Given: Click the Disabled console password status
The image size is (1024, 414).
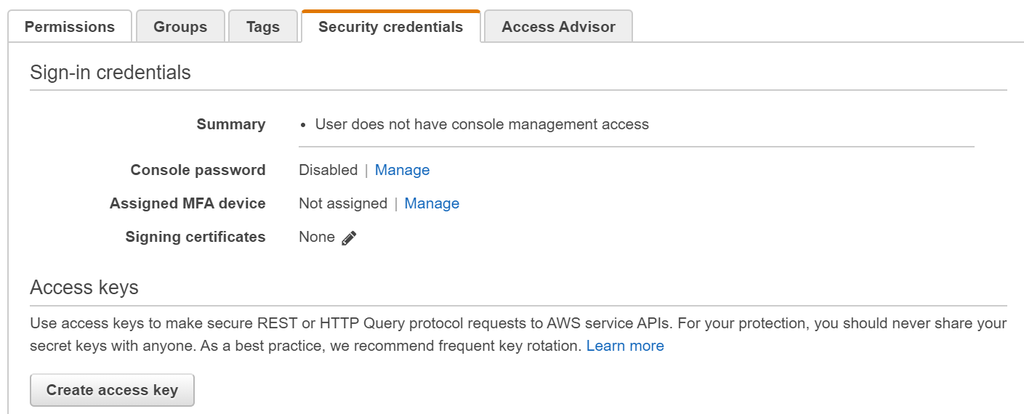Looking at the screenshot, I should click(x=328, y=170).
